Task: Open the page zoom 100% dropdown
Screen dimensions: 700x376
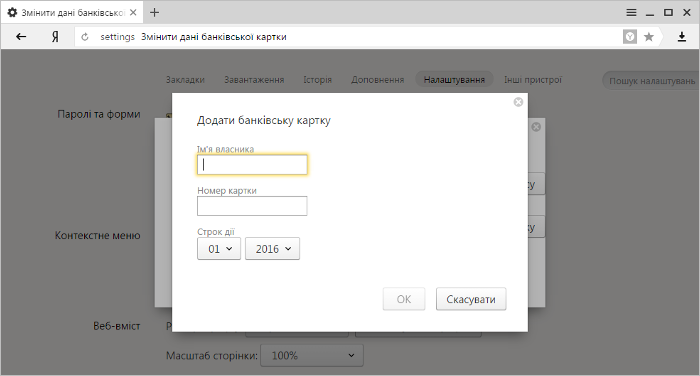Action: (312, 355)
